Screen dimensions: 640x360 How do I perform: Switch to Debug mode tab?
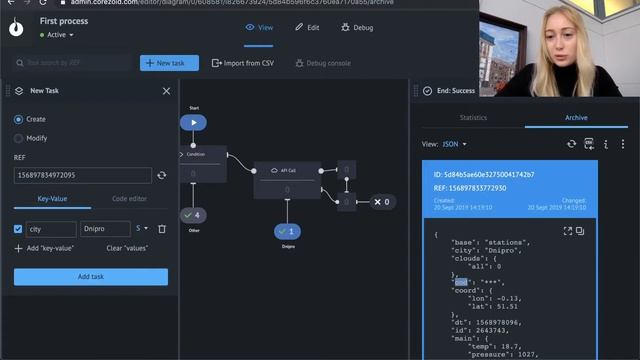coord(357,27)
